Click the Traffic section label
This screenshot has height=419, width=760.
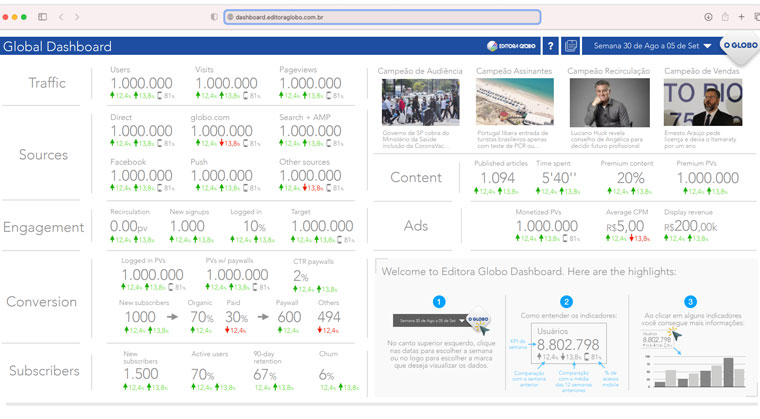[47, 83]
